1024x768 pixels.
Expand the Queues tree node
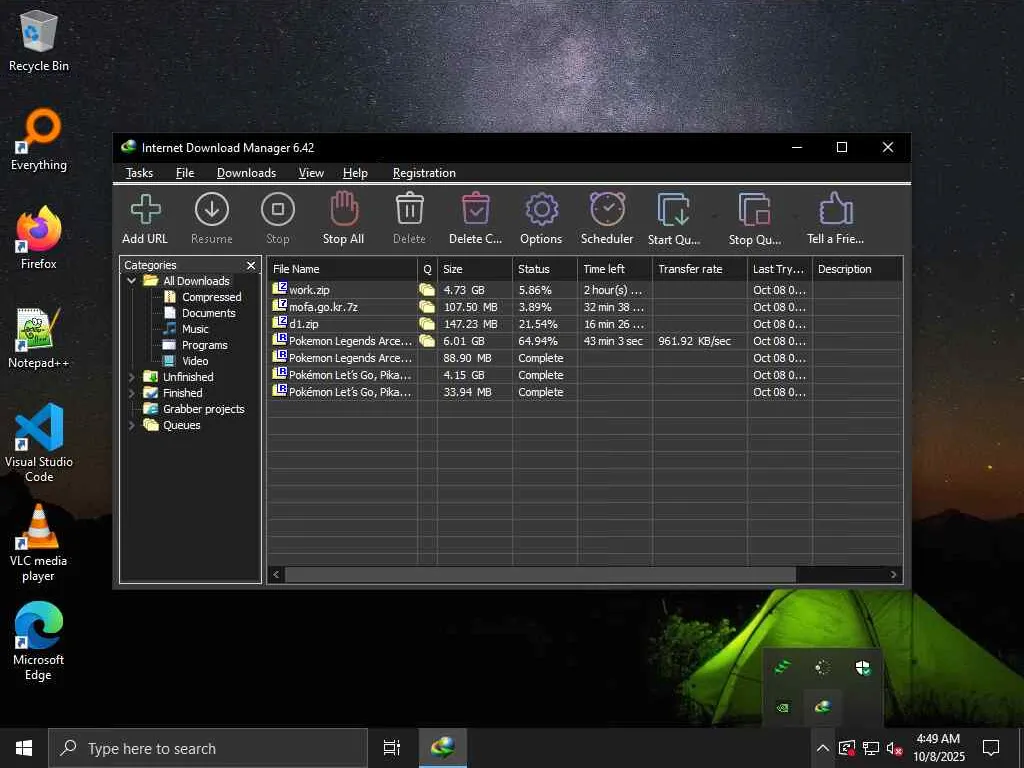132,425
